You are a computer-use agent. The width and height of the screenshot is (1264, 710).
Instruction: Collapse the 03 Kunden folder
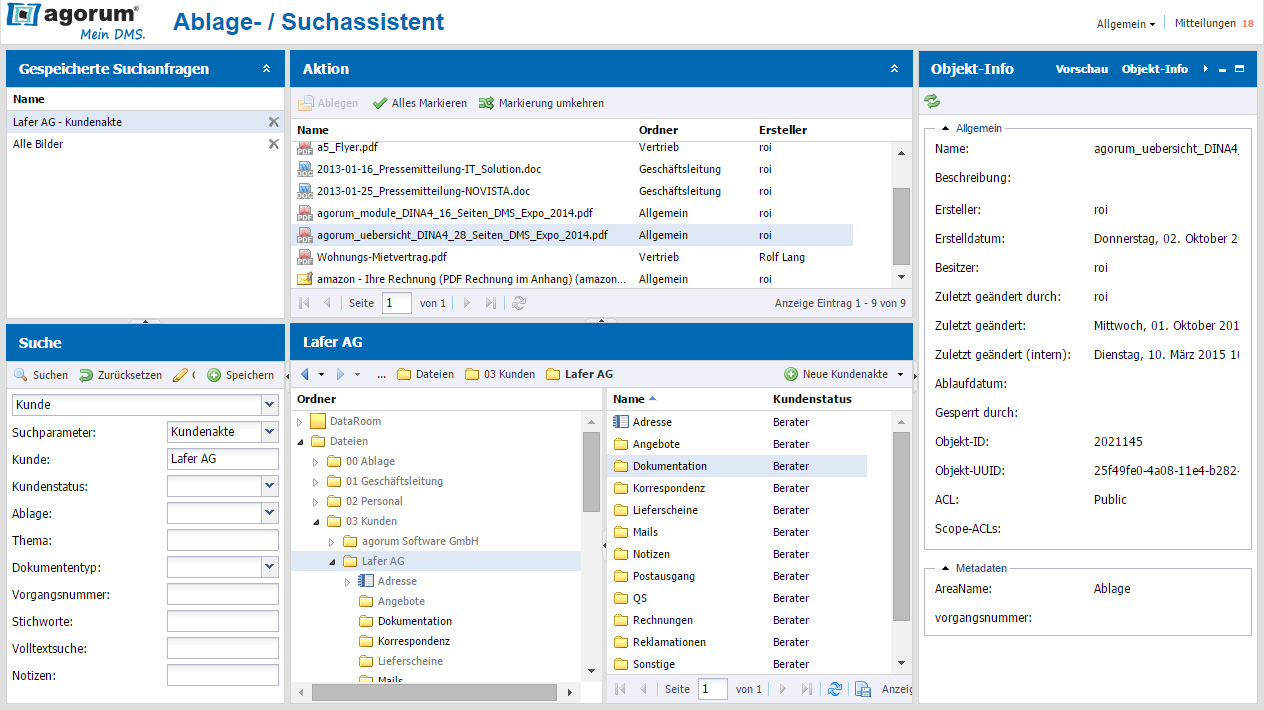click(315, 522)
